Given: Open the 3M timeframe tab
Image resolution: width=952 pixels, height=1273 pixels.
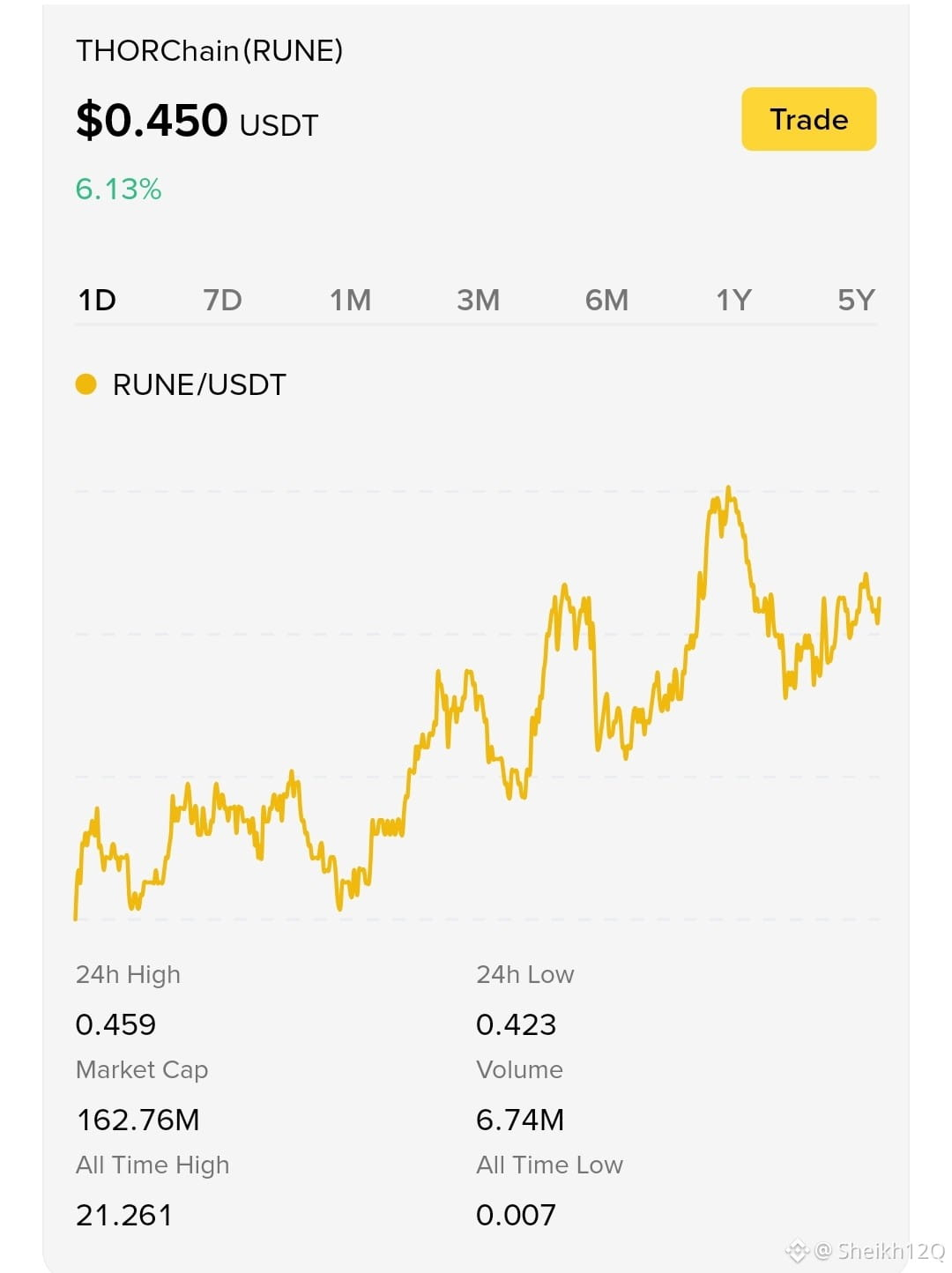Looking at the screenshot, I should click(478, 301).
